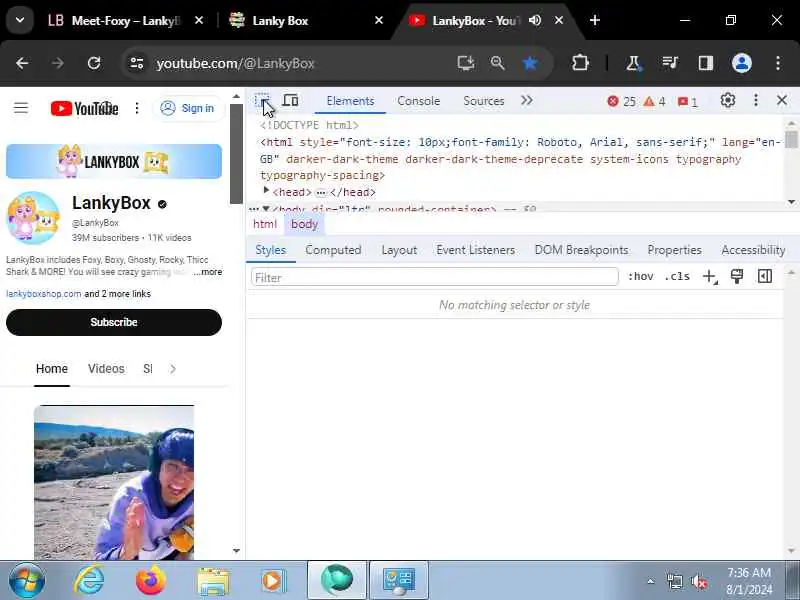800x600 pixels.
Task: Go back with browser back arrow
Action: [x=22, y=63]
